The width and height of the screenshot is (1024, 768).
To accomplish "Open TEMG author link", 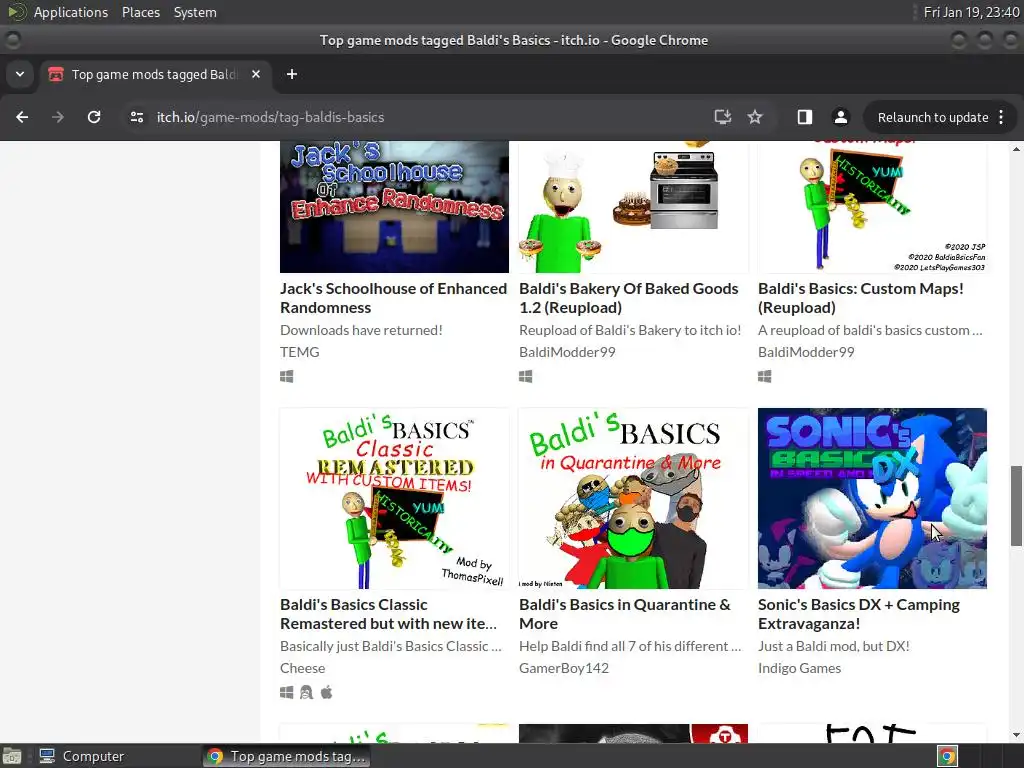I will point(300,352).
